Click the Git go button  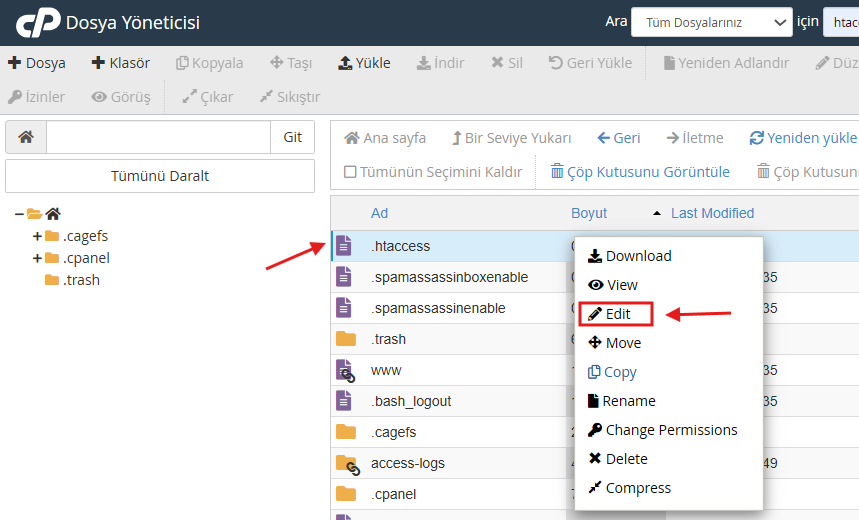pos(292,138)
